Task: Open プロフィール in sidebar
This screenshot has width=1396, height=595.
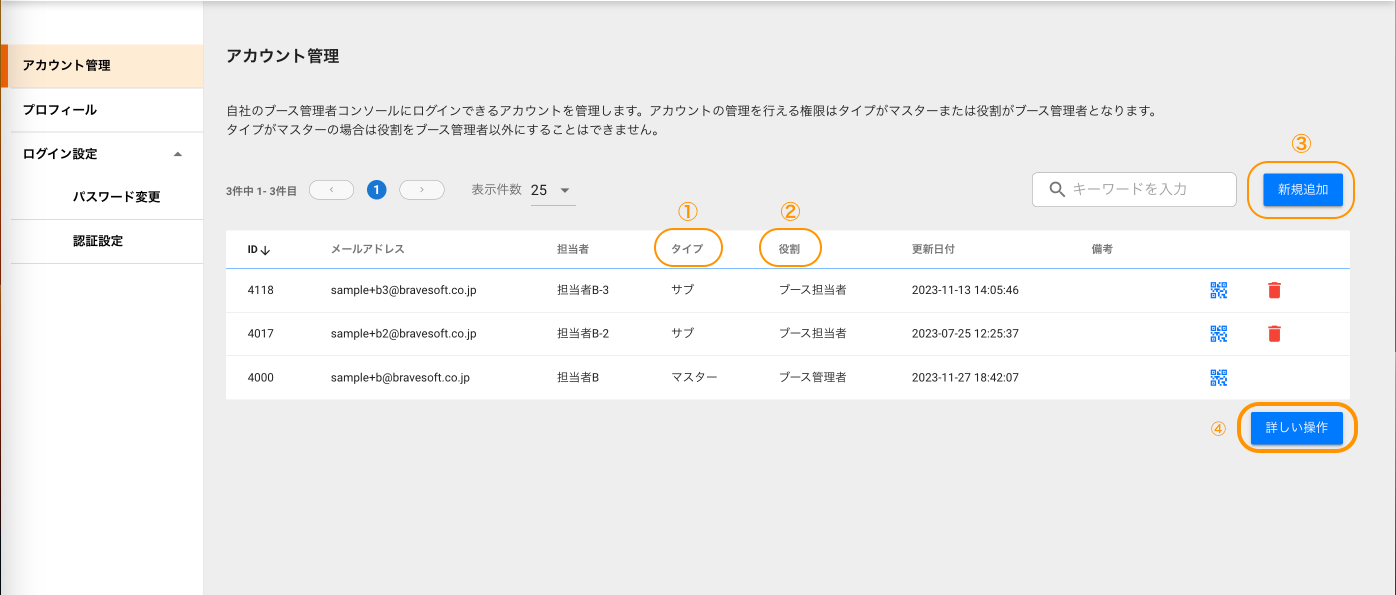Action: (x=102, y=110)
